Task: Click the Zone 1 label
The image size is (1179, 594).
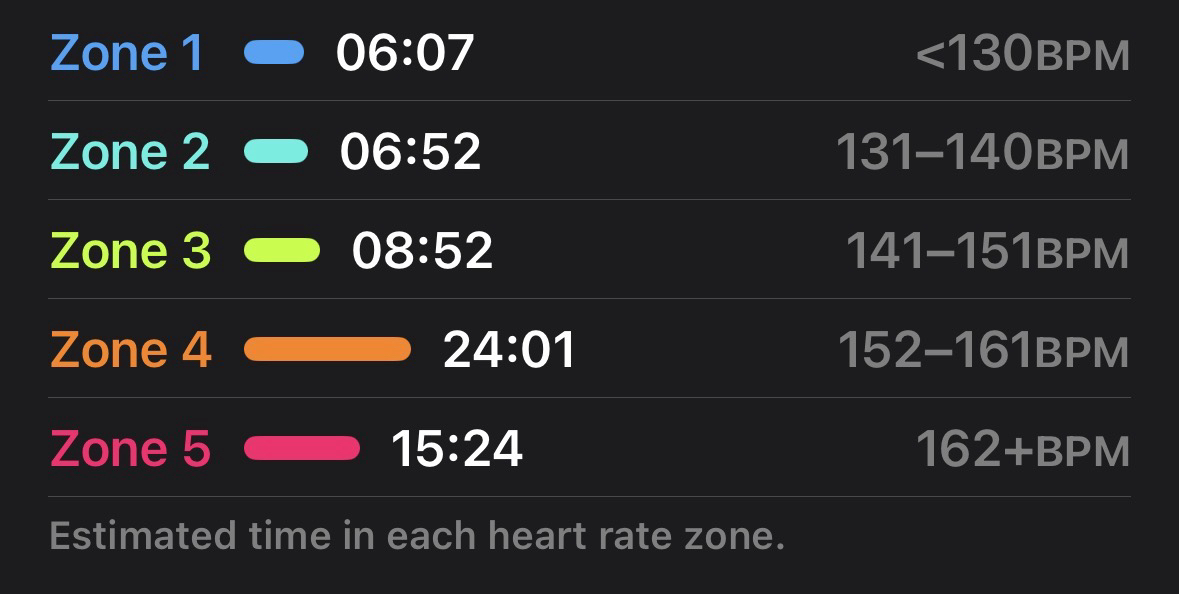Action: coord(127,53)
